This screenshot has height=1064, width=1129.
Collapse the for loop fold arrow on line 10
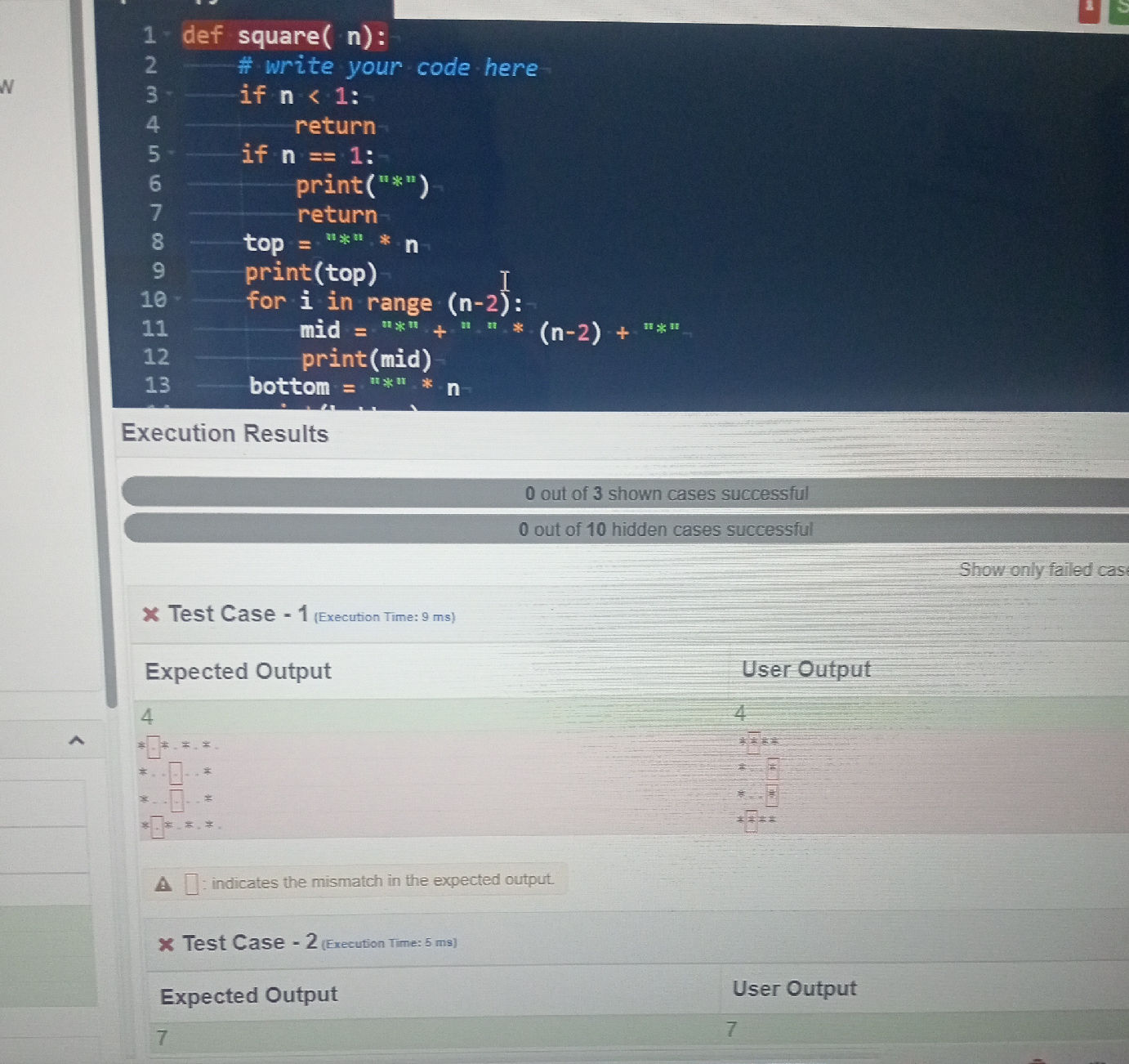pyautogui.click(x=176, y=299)
